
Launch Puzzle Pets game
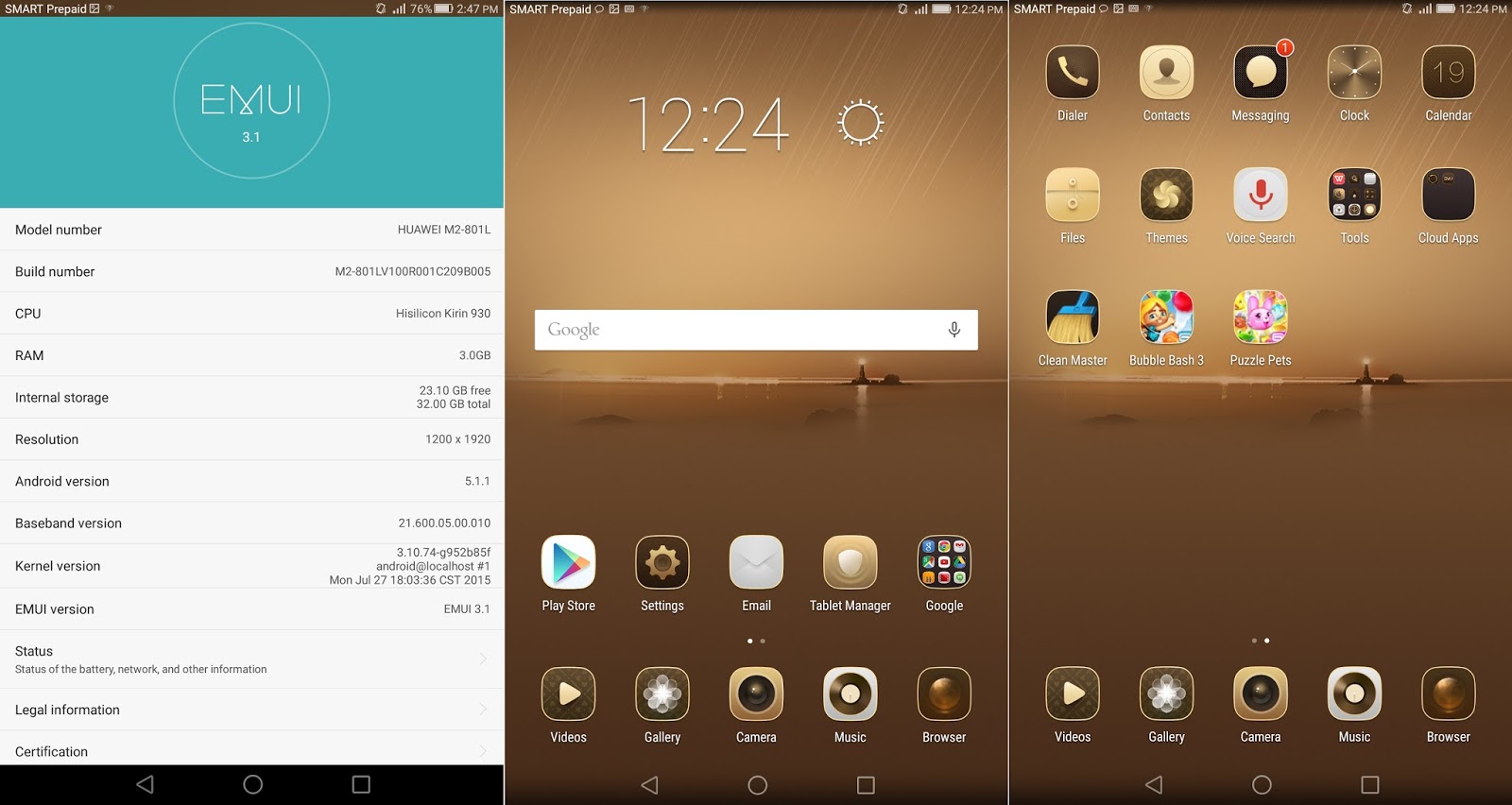1261,317
